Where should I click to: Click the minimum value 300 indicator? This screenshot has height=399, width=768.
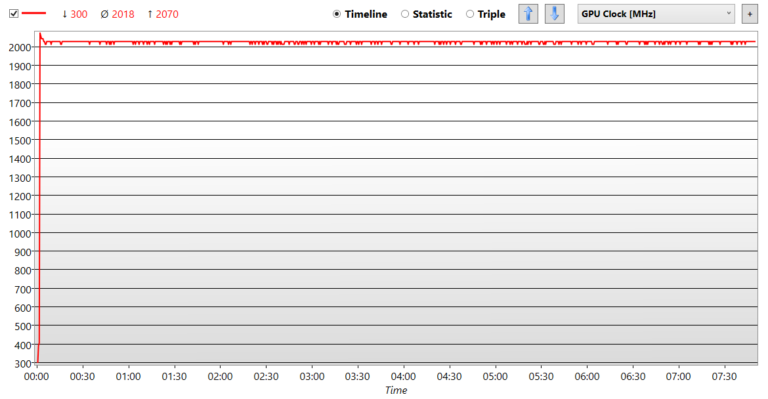coord(74,14)
